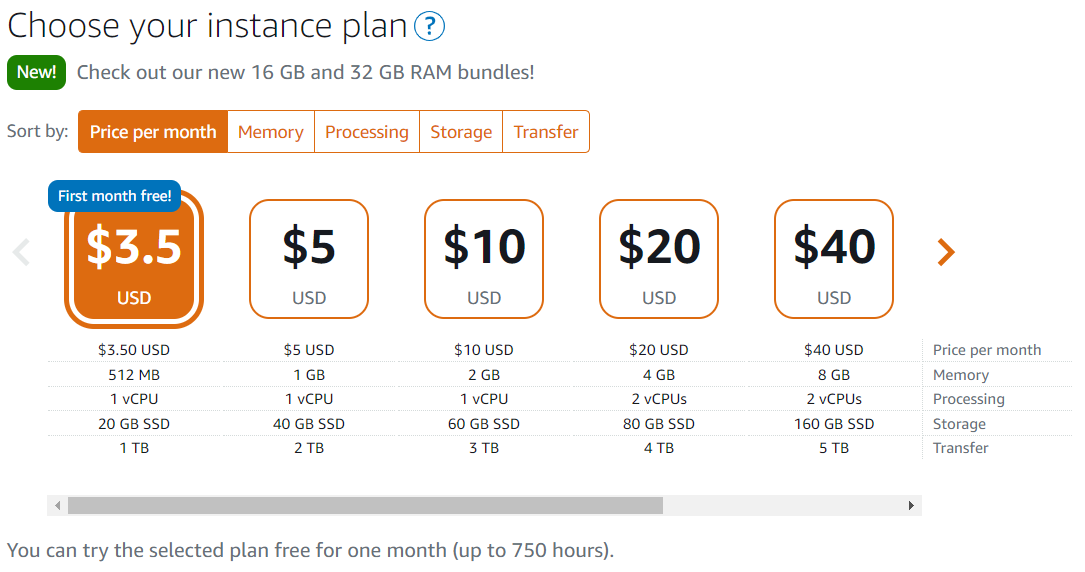This screenshot has width=1085, height=572.
Task: Sort plans by Transfer
Action: pos(546,132)
